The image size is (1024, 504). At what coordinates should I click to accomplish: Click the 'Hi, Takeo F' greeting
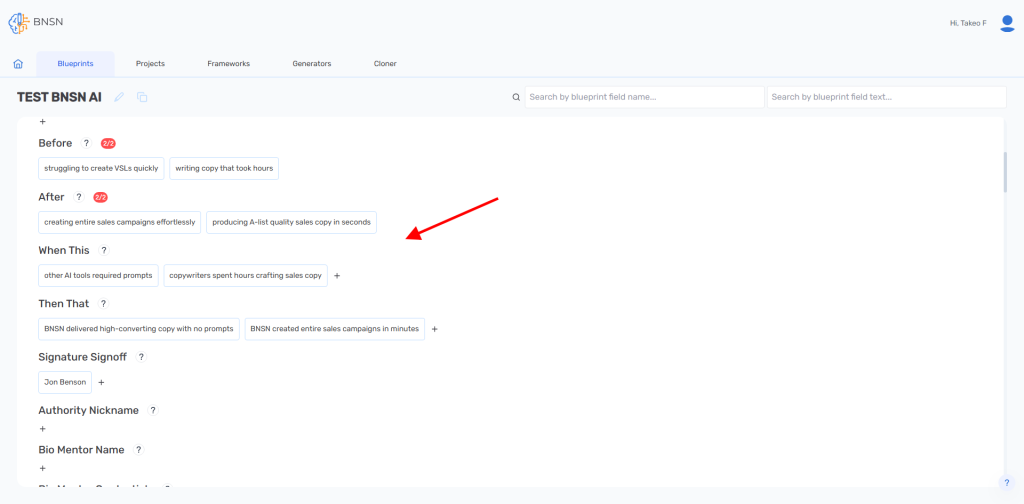(968, 24)
